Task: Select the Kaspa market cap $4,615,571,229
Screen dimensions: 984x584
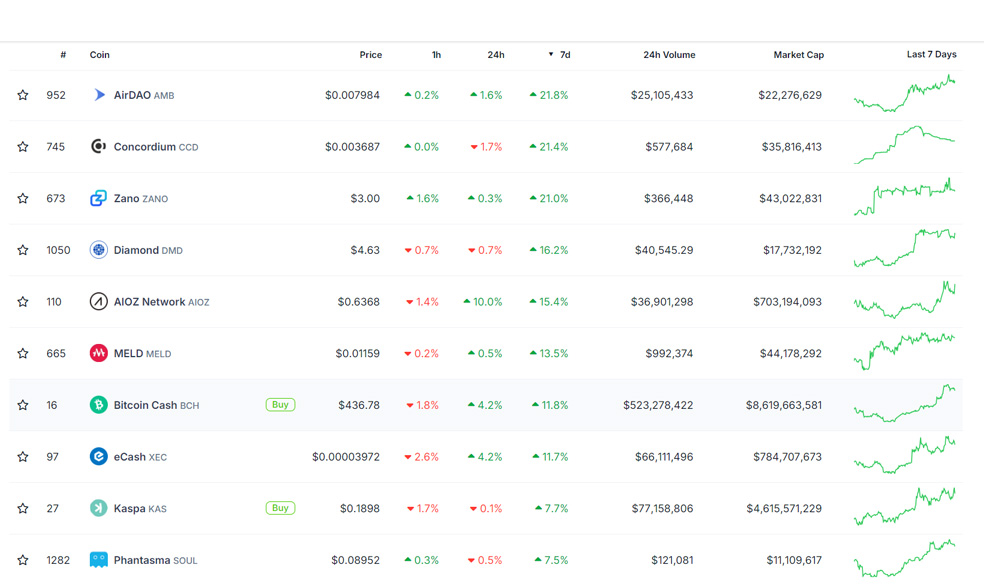Action: (784, 509)
